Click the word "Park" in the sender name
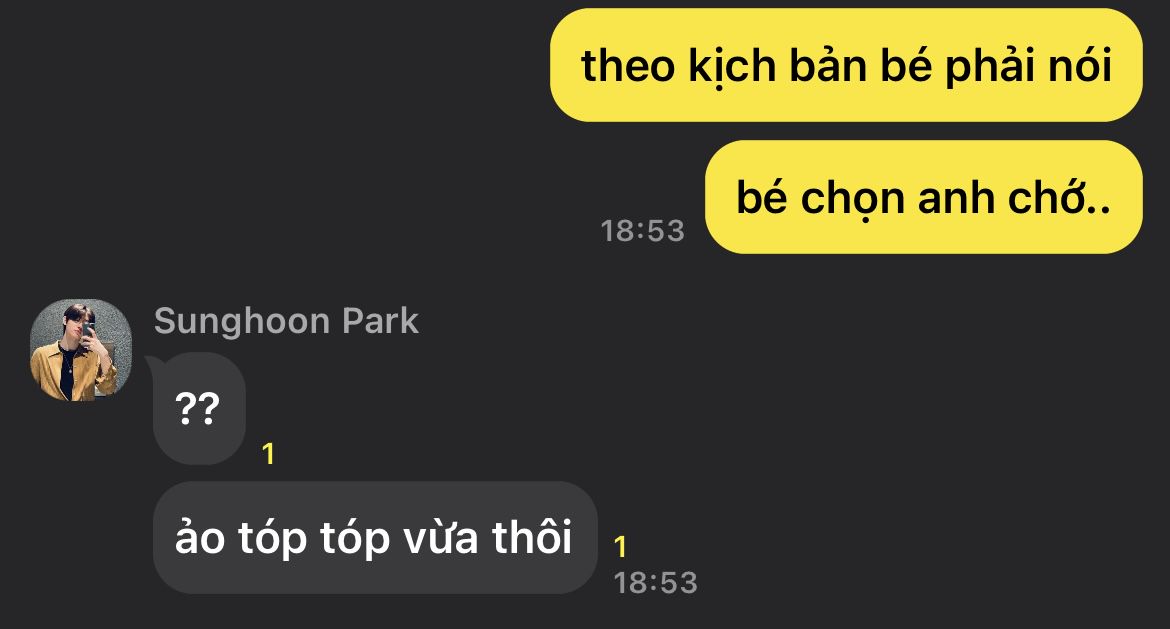This screenshot has height=629, width=1170. tap(380, 321)
